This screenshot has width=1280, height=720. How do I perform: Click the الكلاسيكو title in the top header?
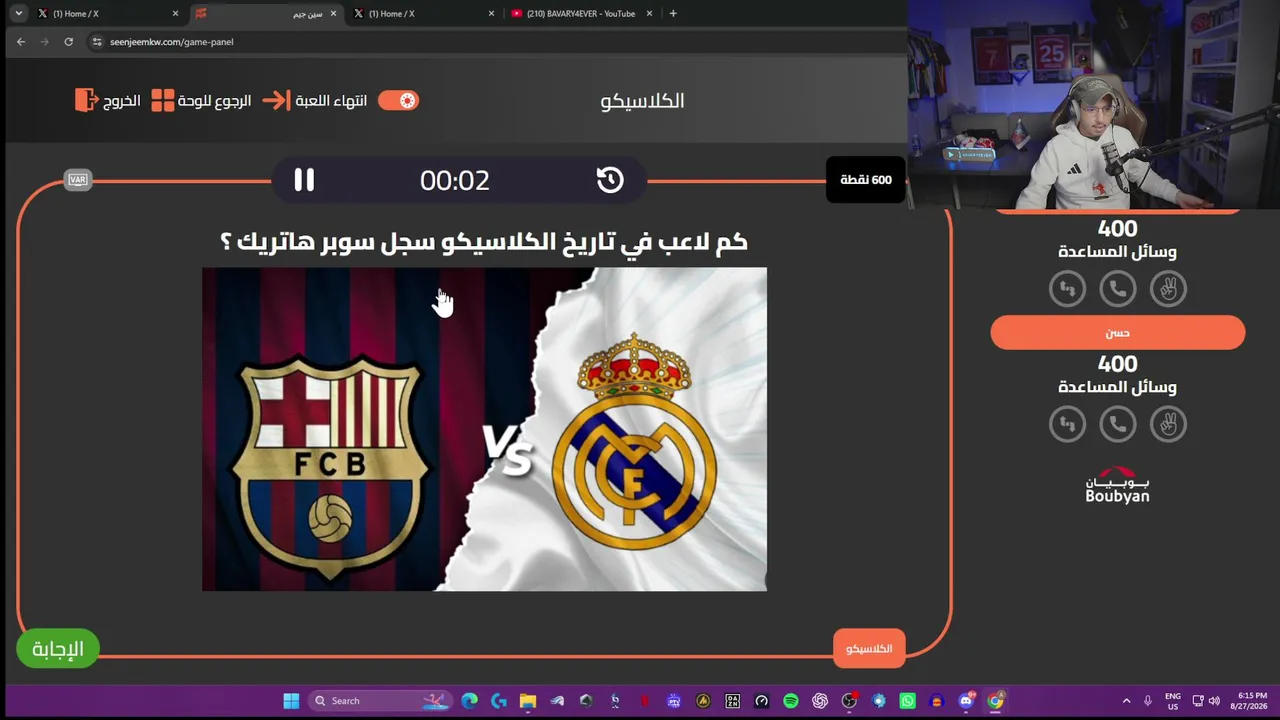point(642,101)
